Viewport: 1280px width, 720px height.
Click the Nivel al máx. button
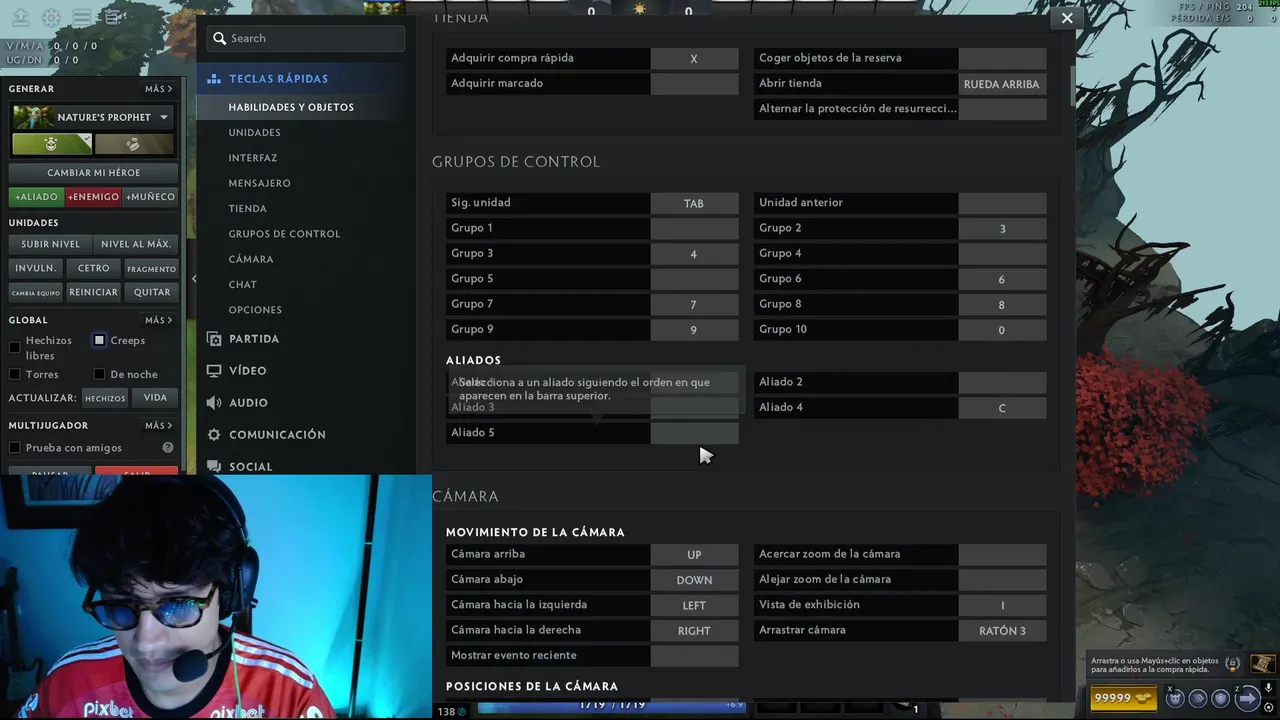click(x=136, y=244)
